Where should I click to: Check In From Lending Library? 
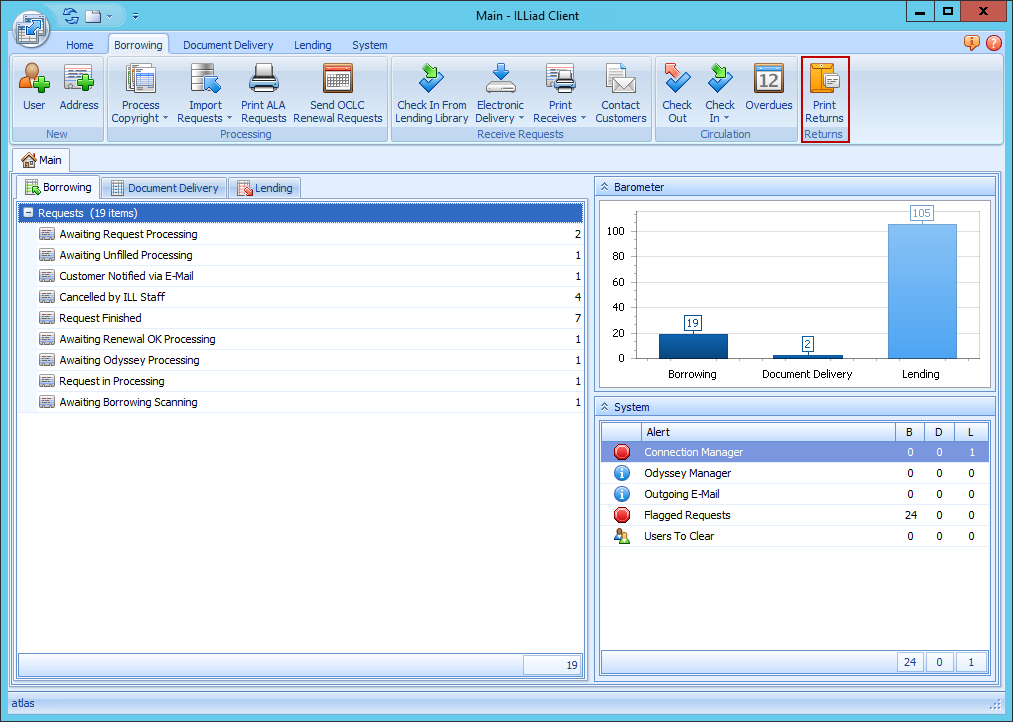[431, 90]
